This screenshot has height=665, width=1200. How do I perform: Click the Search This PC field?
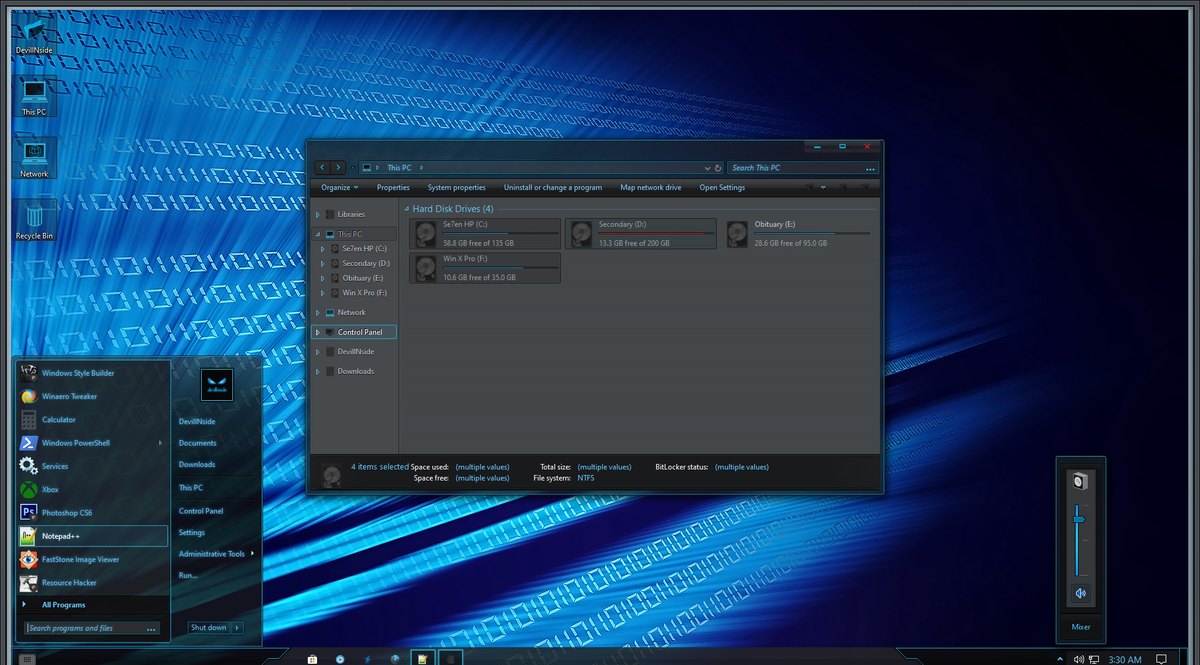tap(803, 168)
